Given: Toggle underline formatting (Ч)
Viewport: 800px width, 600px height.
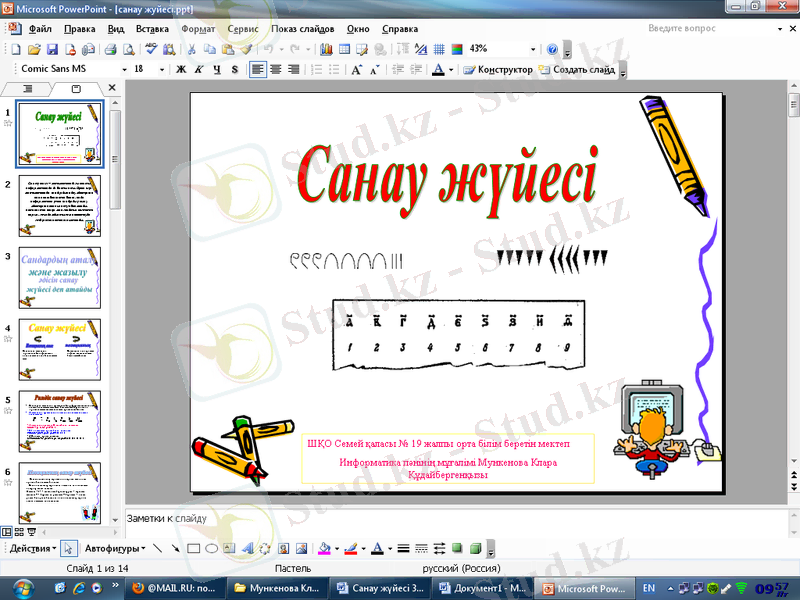Looking at the screenshot, I should click(217, 70).
